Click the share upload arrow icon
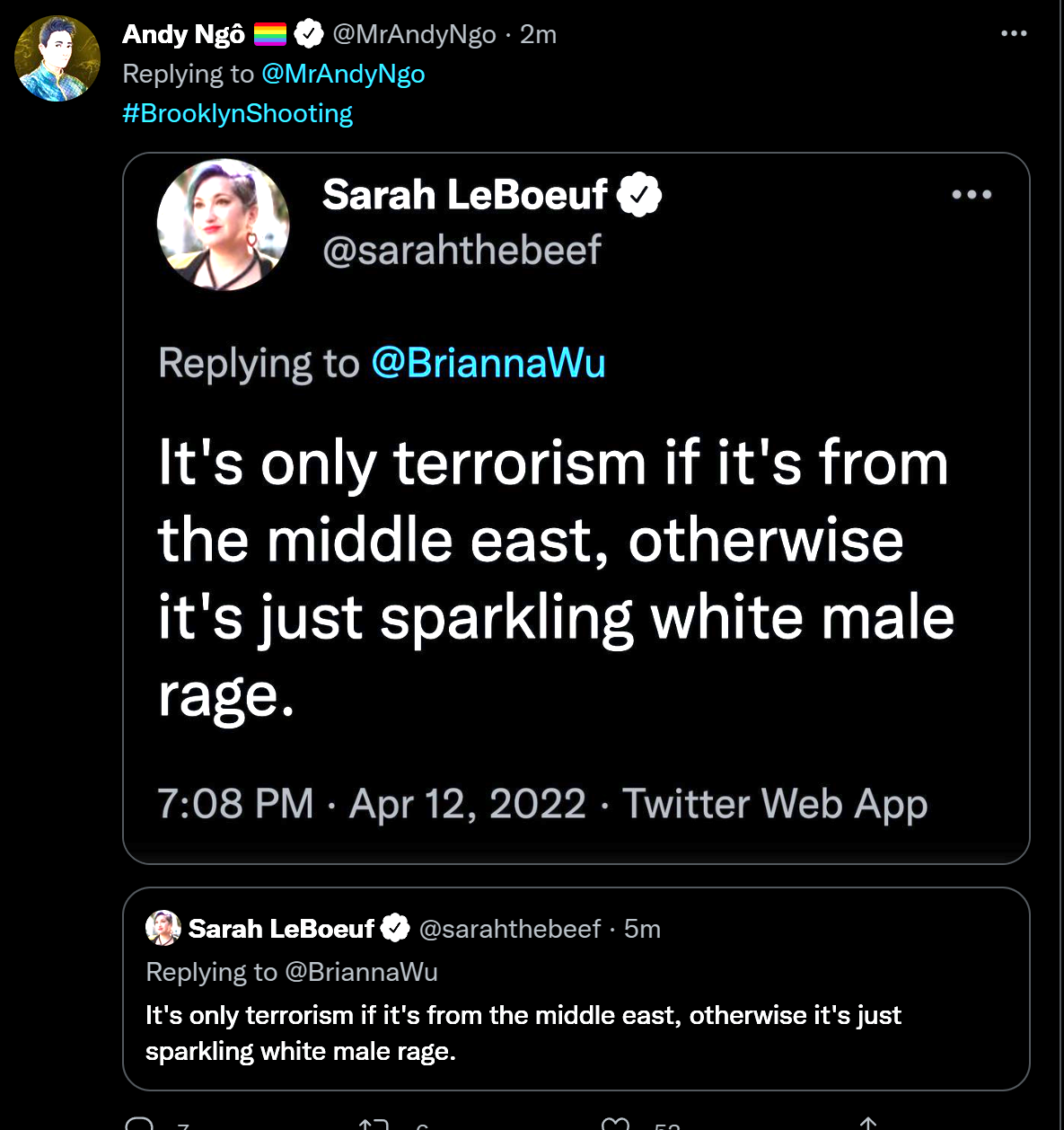 coord(867,1124)
